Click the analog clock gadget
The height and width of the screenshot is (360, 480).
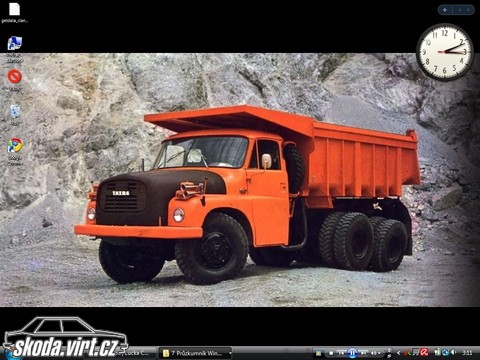pos(445,52)
